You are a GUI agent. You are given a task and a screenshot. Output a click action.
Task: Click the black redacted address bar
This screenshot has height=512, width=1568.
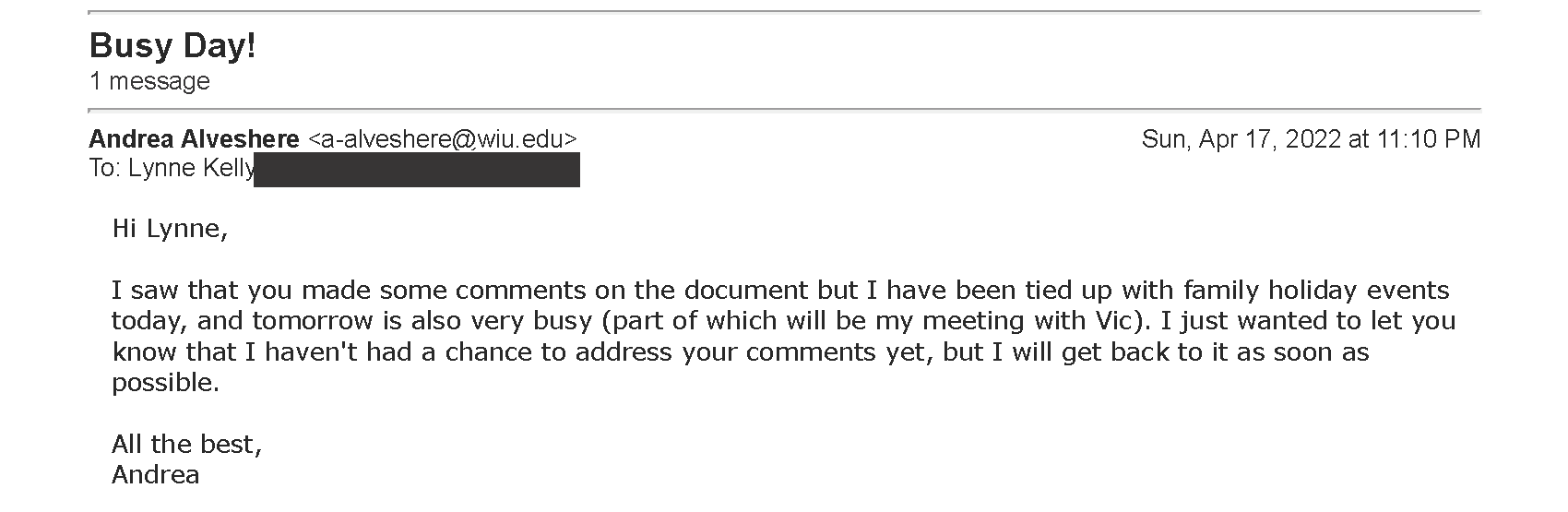[417, 170]
